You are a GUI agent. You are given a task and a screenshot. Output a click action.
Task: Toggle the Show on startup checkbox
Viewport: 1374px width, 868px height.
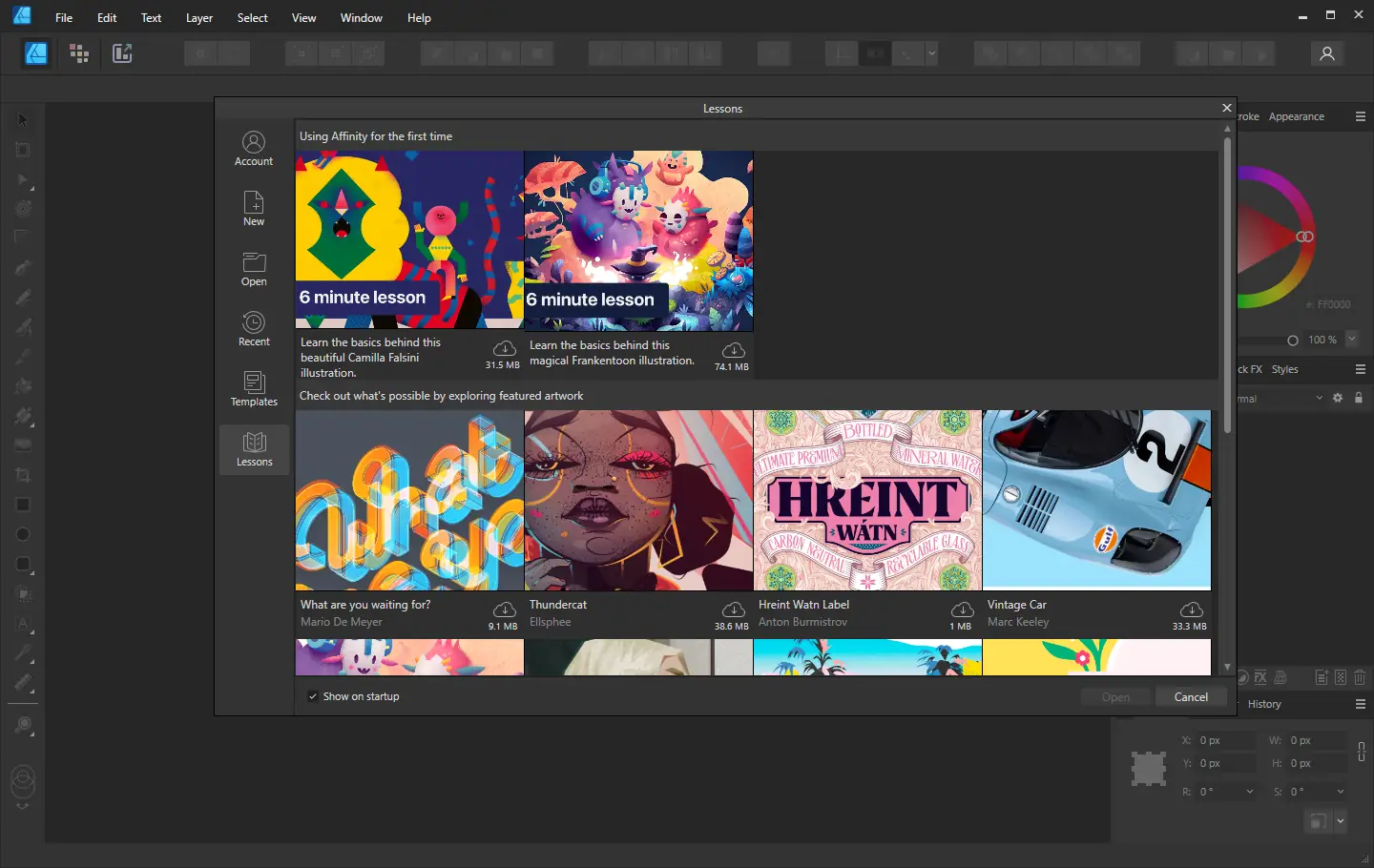tap(313, 696)
